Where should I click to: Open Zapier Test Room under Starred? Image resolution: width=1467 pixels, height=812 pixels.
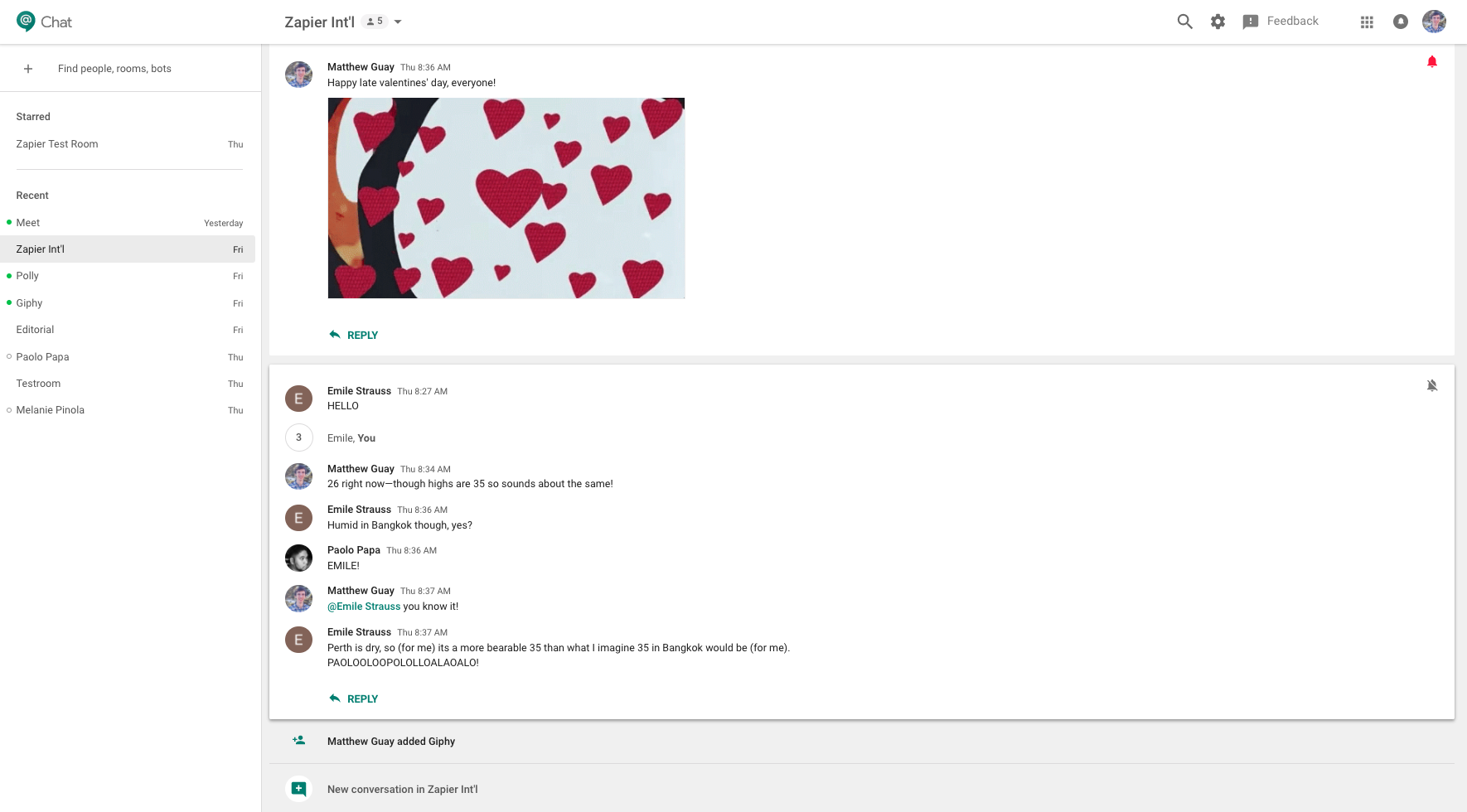pos(56,143)
